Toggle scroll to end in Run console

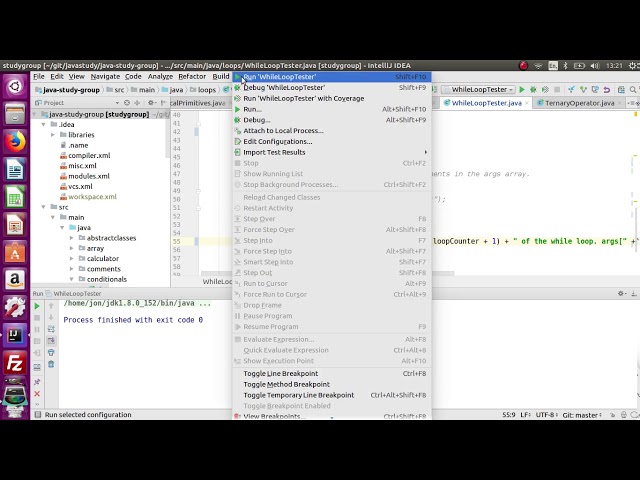[51, 340]
